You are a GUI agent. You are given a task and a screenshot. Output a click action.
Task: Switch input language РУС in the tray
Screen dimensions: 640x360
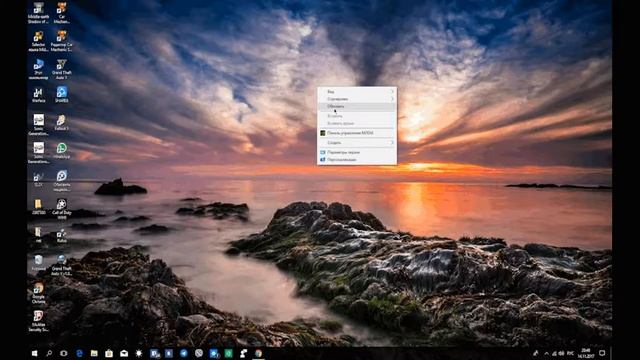coord(571,353)
